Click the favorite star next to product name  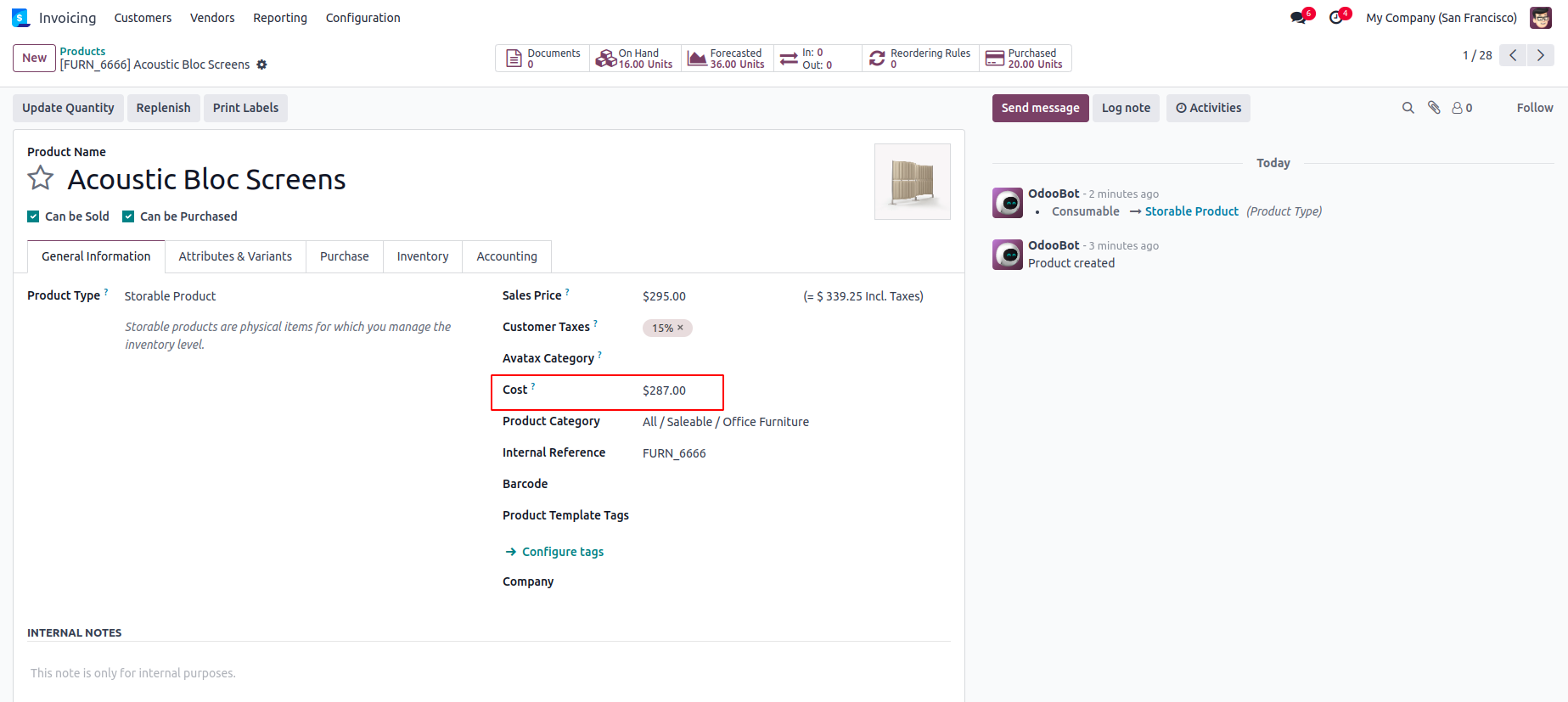coord(40,178)
